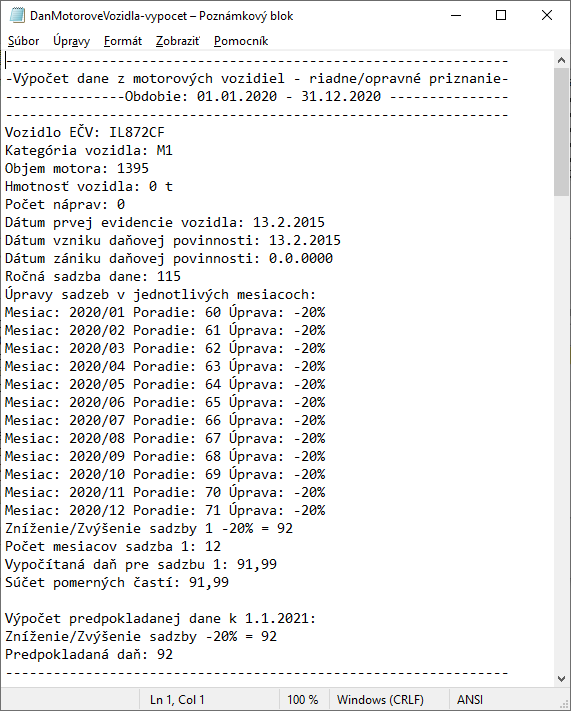
Task: Click the vertical scrollbar thumb
Action: coord(561,132)
